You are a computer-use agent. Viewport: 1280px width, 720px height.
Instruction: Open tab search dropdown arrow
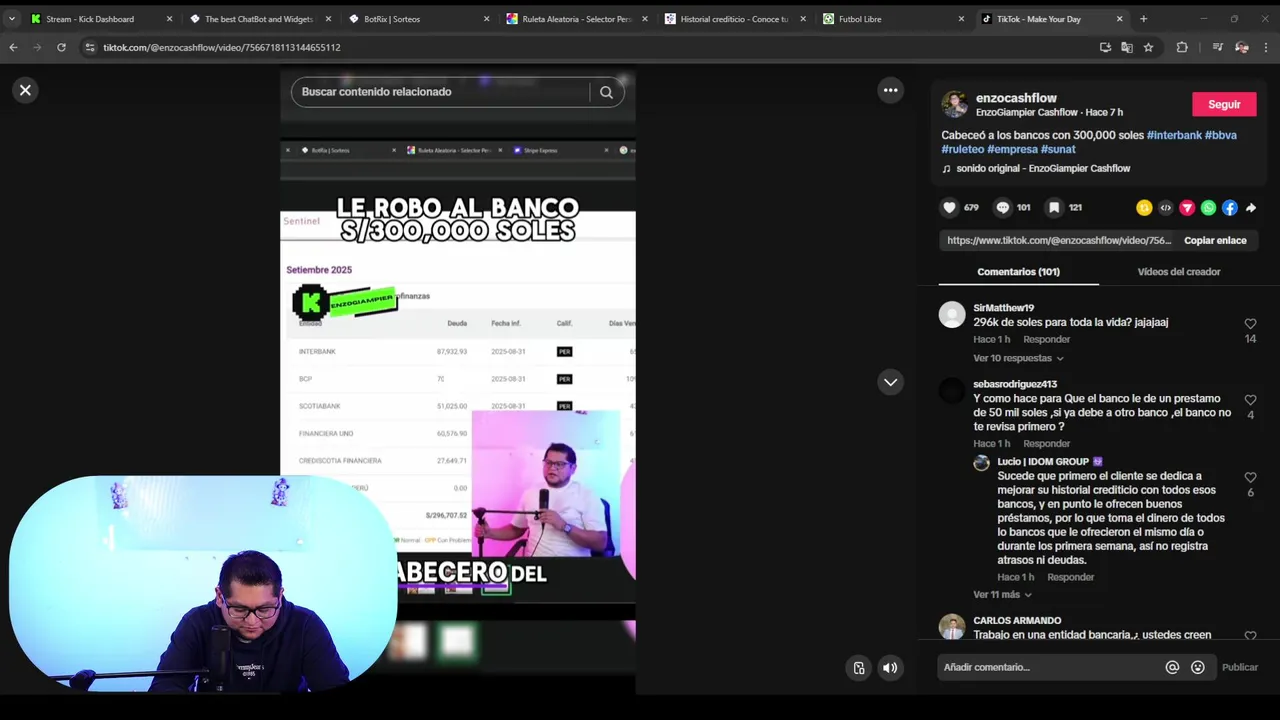(12, 19)
